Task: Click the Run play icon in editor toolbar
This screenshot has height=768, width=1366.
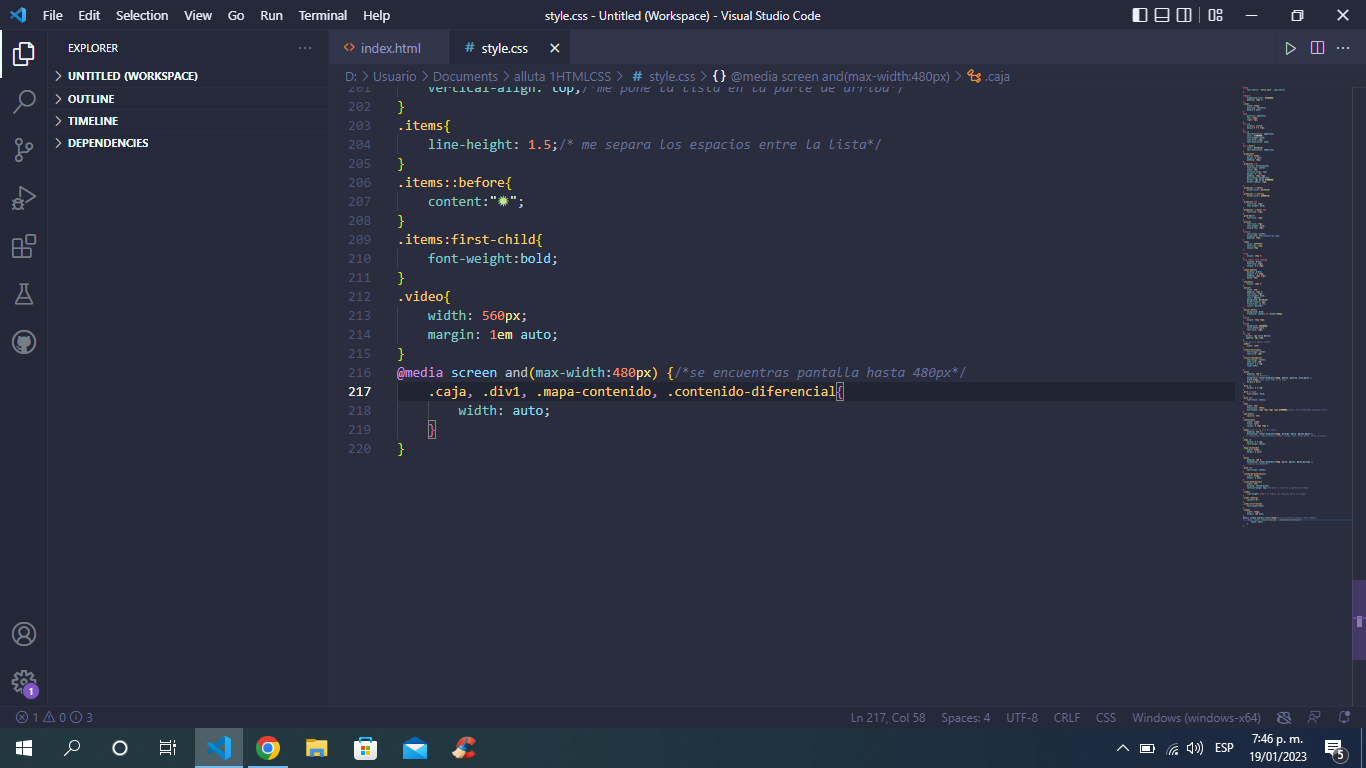Action: 1291,48
